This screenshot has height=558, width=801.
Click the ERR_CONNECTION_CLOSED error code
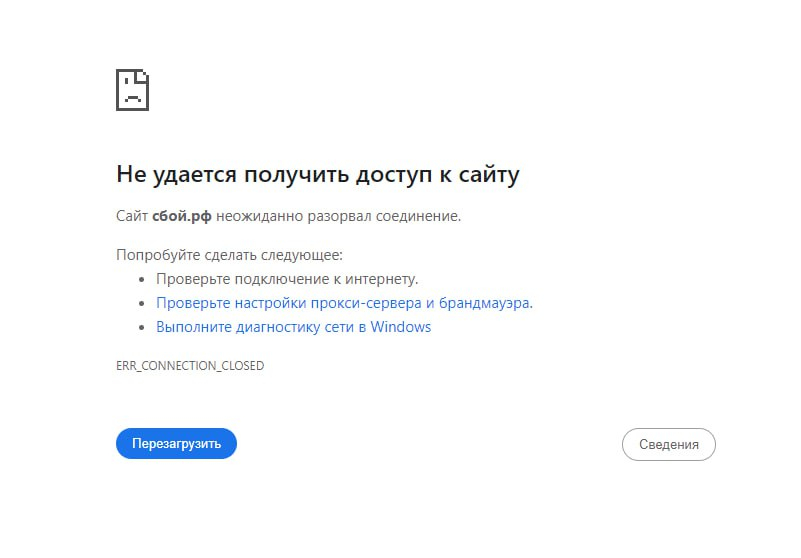(x=190, y=366)
